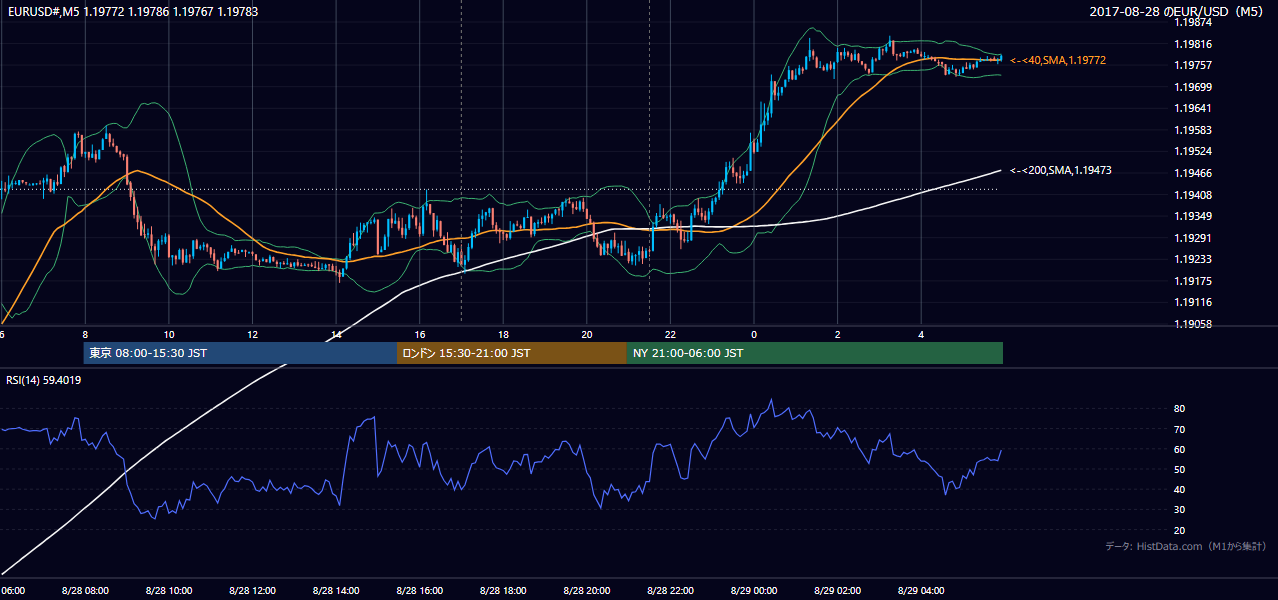The height and width of the screenshot is (600, 1278).
Task: Click the RSI(14) 59.4019 indicator label
Action: pos(44,380)
